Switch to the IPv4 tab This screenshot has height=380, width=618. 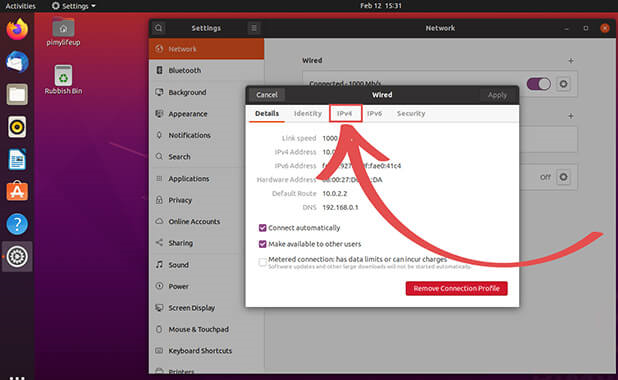(345, 114)
